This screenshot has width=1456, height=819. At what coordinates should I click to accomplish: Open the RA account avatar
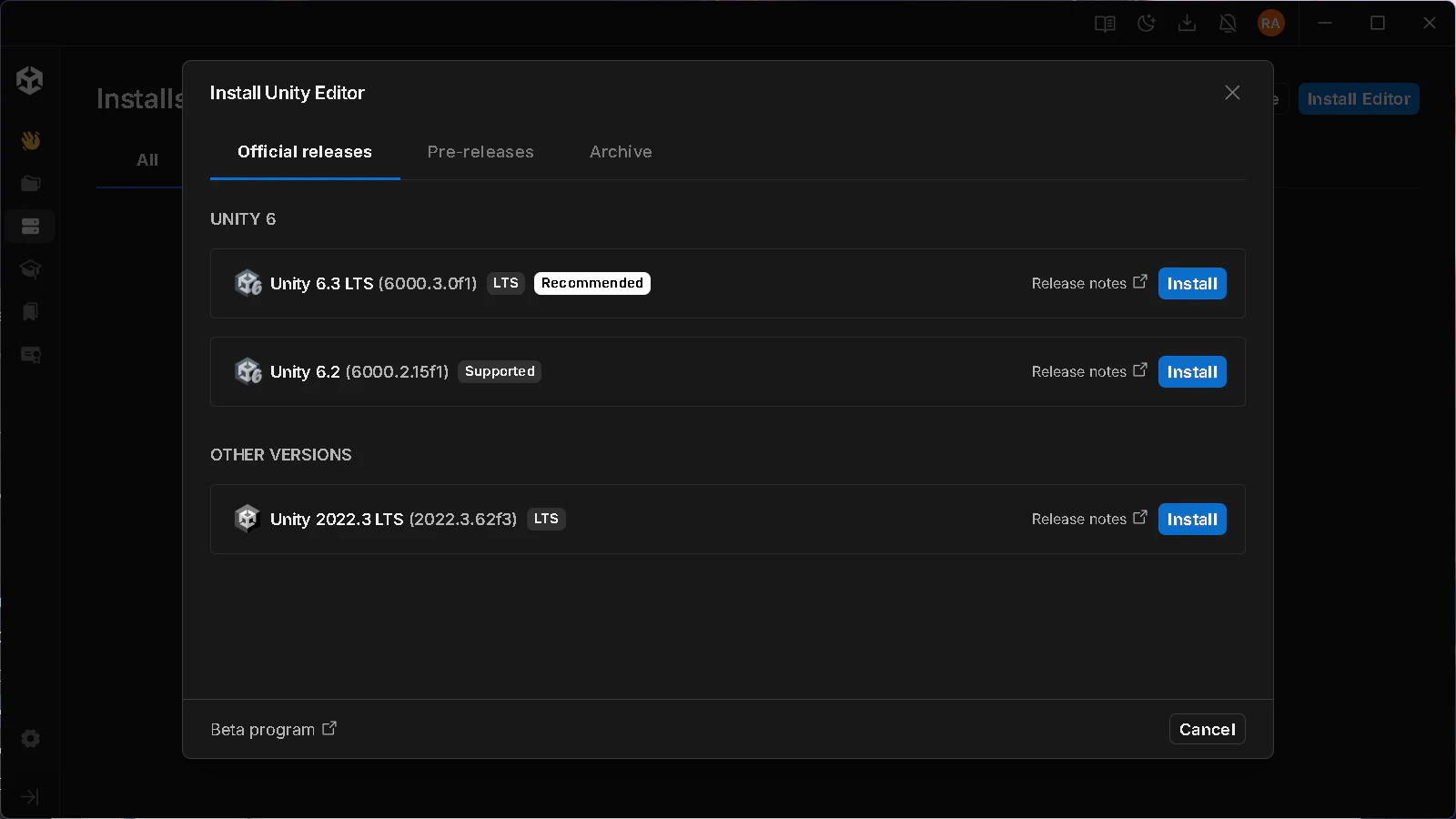1270,24
